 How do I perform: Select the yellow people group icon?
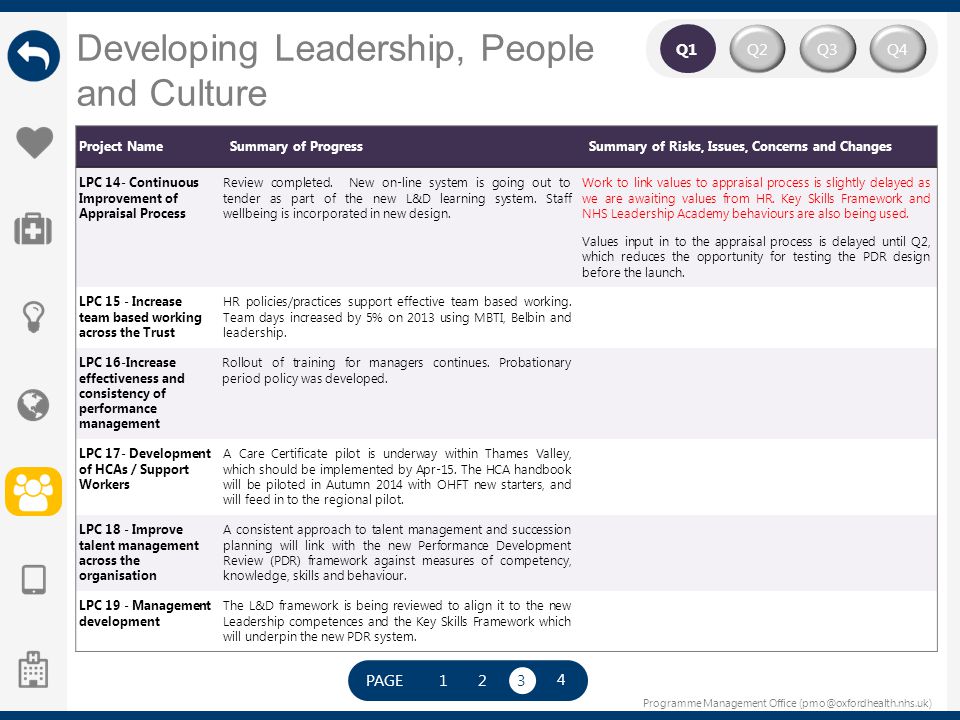[x=34, y=492]
